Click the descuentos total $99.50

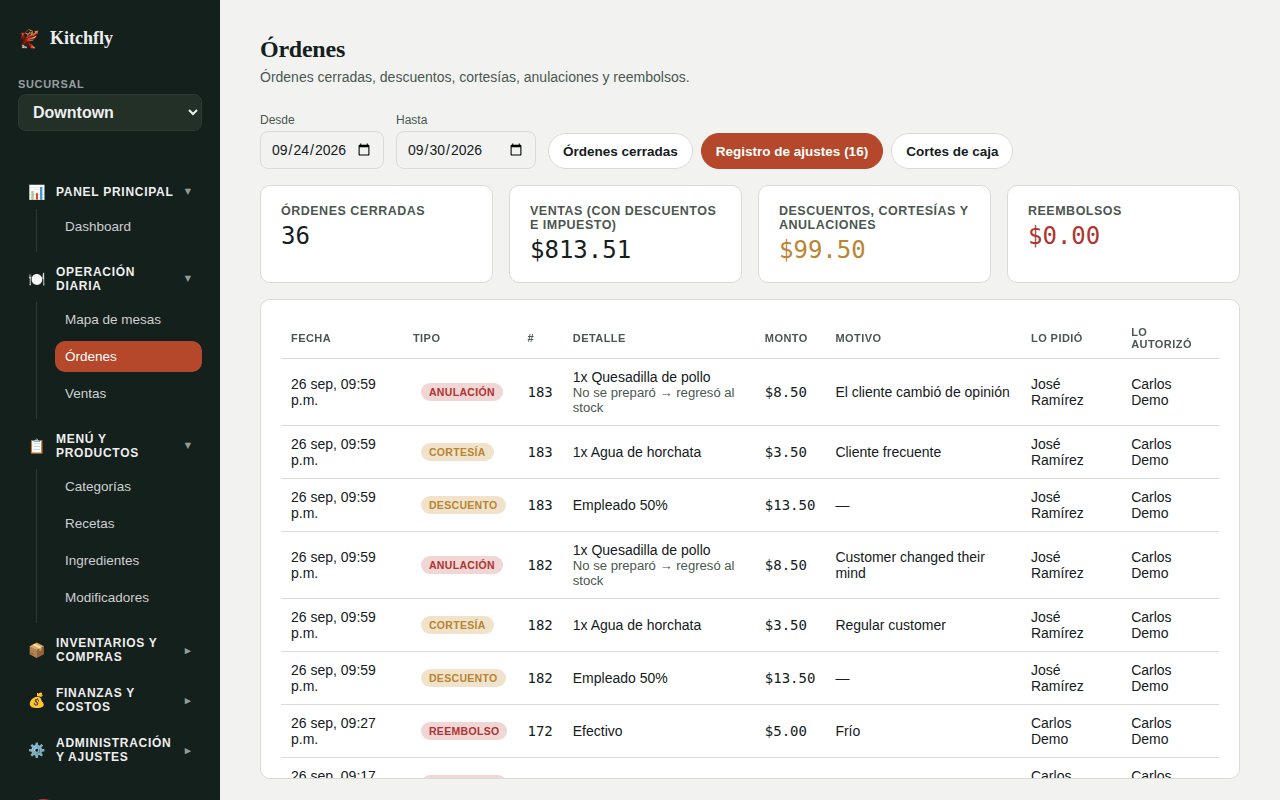click(822, 250)
